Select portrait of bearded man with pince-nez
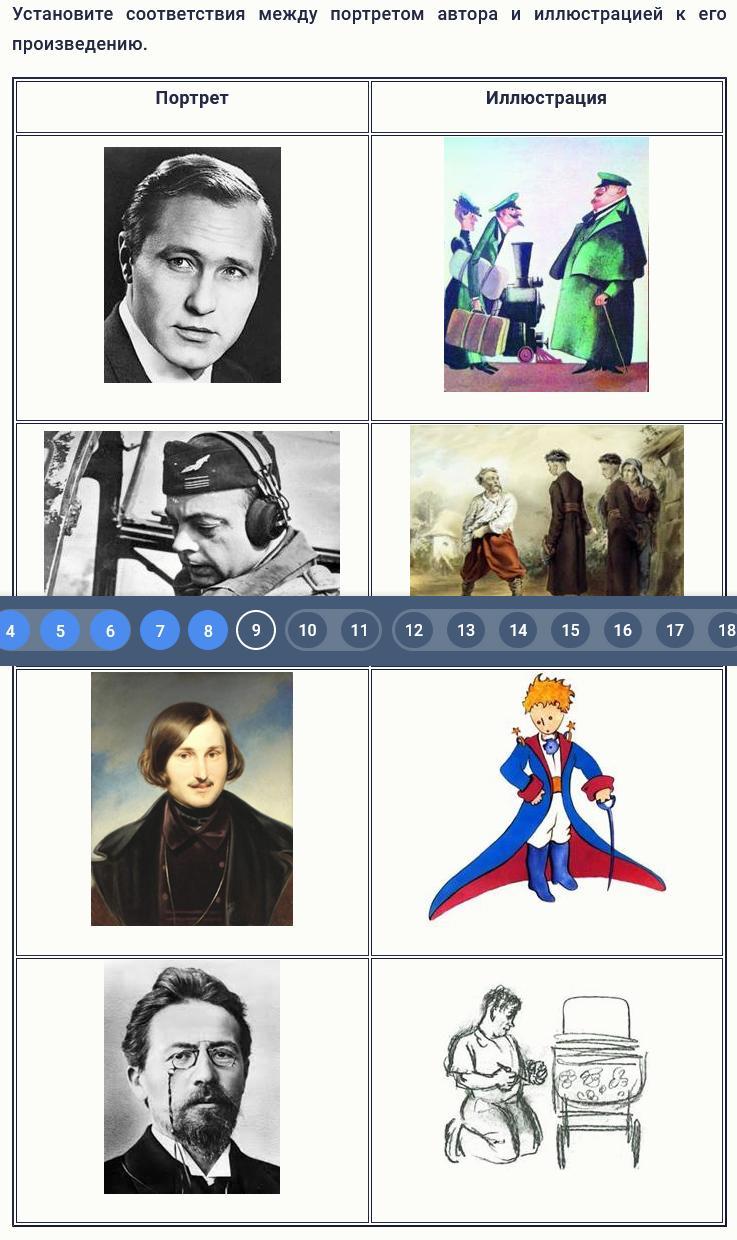The height and width of the screenshot is (1240, 737). (x=192, y=1077)
